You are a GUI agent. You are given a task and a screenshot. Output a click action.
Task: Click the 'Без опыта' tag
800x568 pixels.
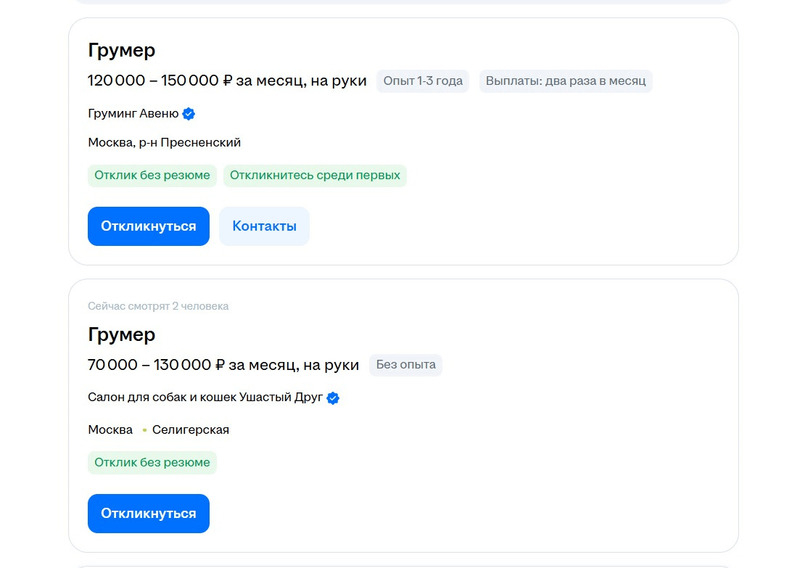[x=405, y=365]
